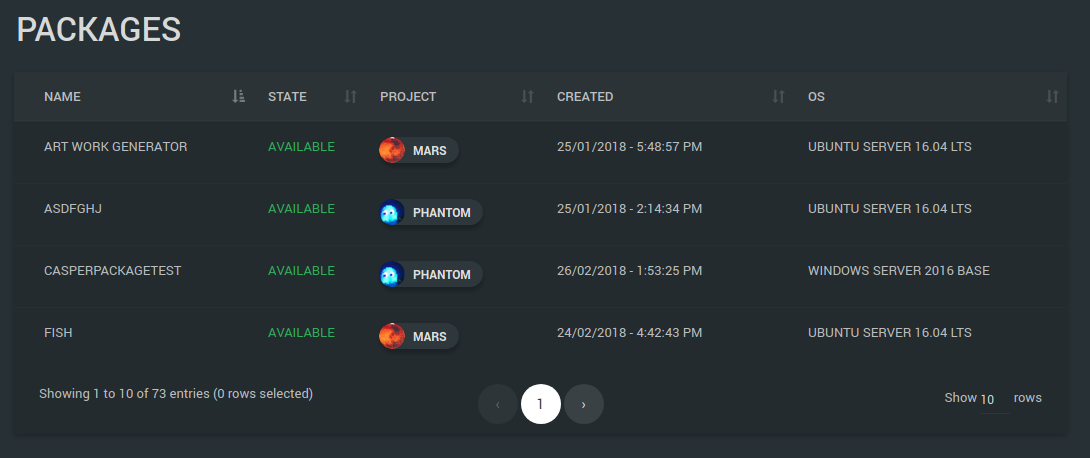
Task: Open PHANTOM project badge for ASDFGHJ
Action: (431, 212)
